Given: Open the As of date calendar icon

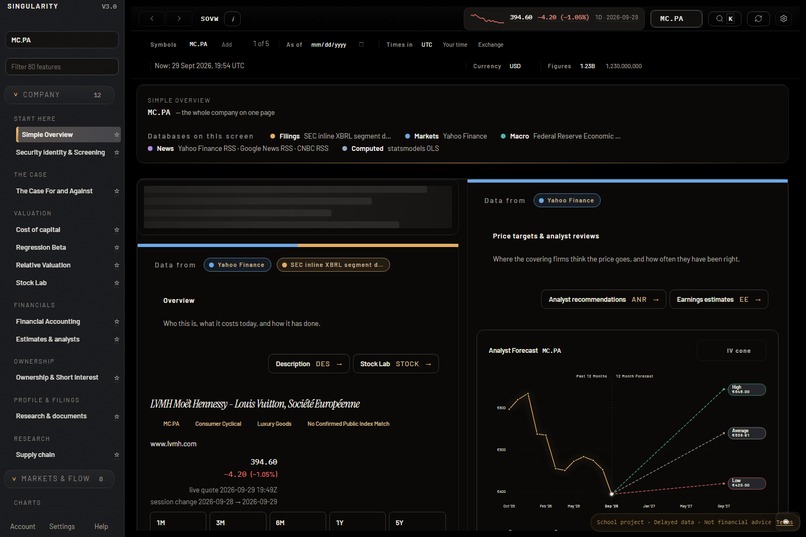Looking at the screenshot, I should (361, 45).
